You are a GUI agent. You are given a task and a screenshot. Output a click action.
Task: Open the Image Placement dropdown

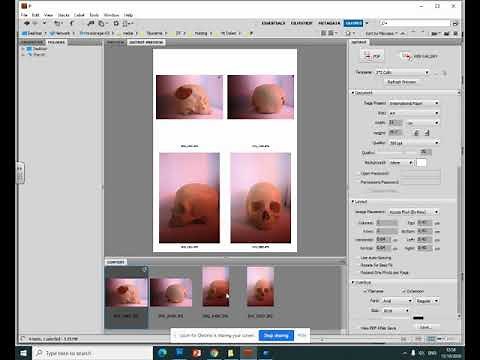coord(414,212)
